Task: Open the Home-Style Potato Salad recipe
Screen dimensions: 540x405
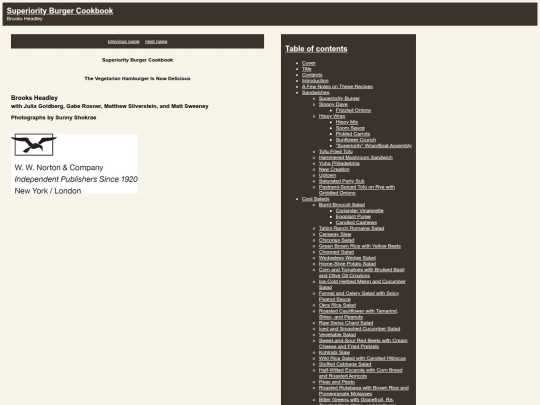Action: (347, 264)
